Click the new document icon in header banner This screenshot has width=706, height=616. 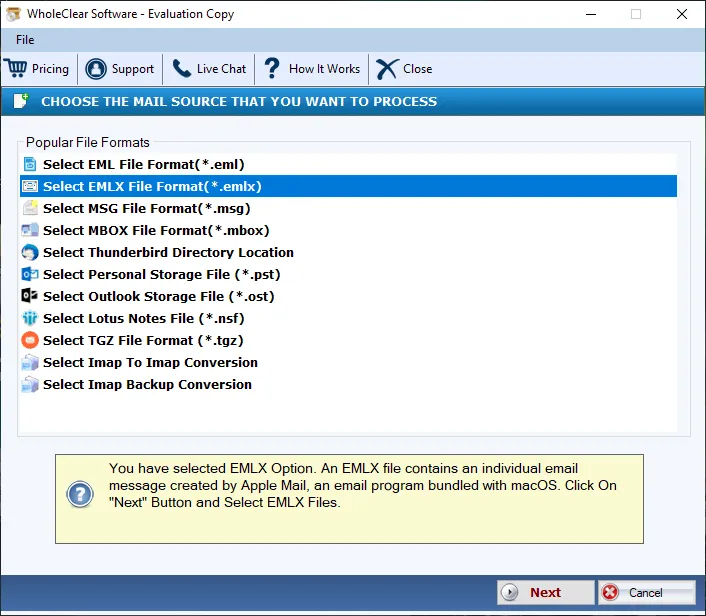coord(21,100)
